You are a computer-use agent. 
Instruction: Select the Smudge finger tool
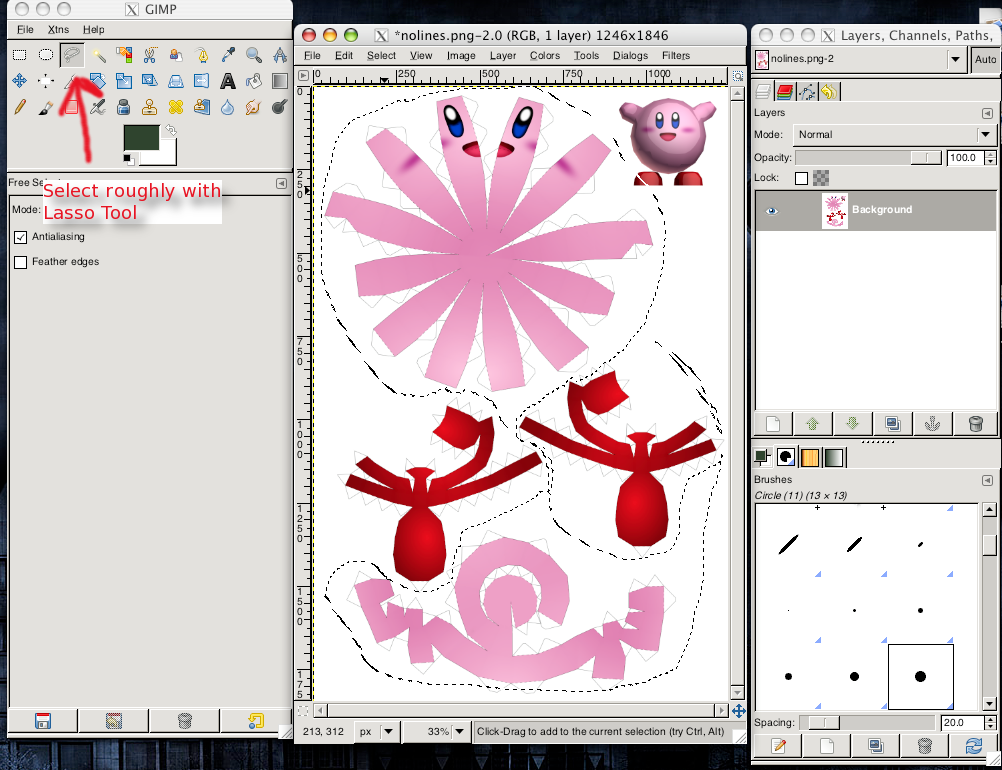tap(254, 107)
